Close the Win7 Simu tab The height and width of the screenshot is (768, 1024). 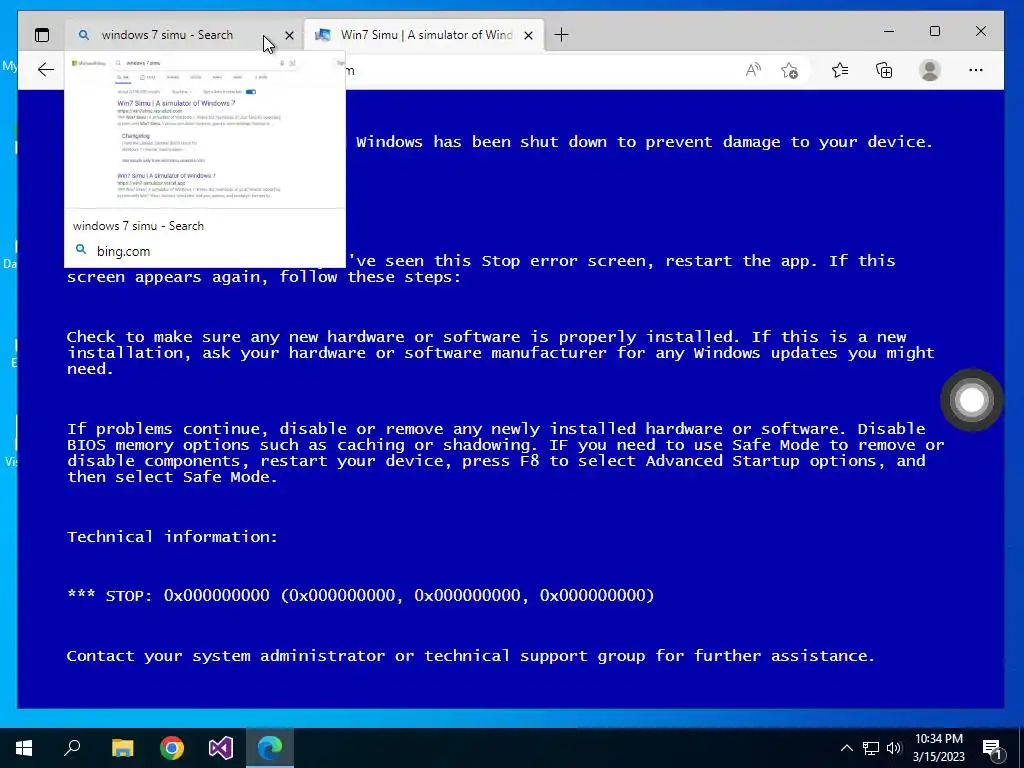click(529, 35)
